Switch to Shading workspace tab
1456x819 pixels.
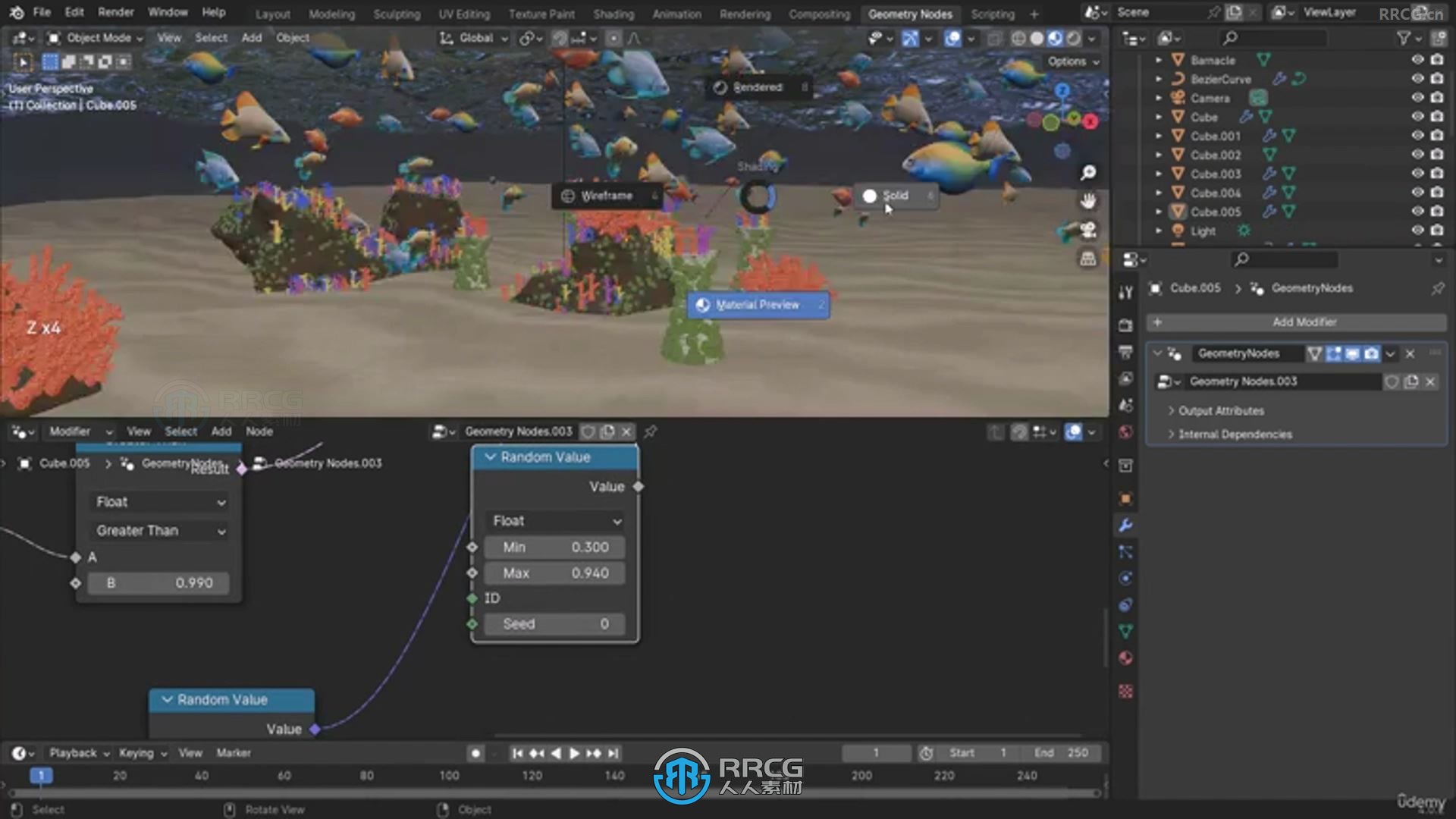(613, 14)
